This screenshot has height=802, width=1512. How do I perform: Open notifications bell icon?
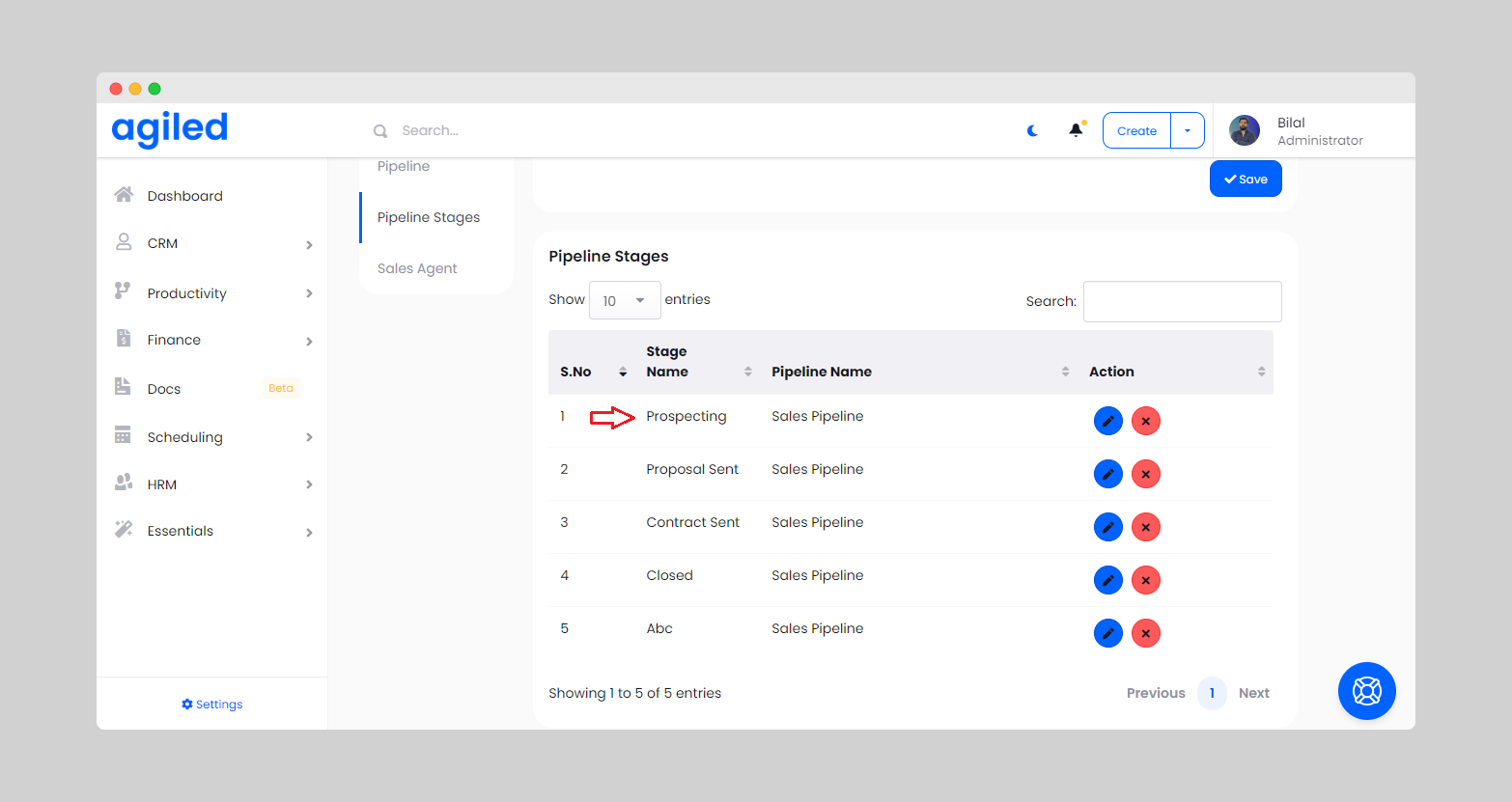pyautogui.click(x=1076, y=130)
